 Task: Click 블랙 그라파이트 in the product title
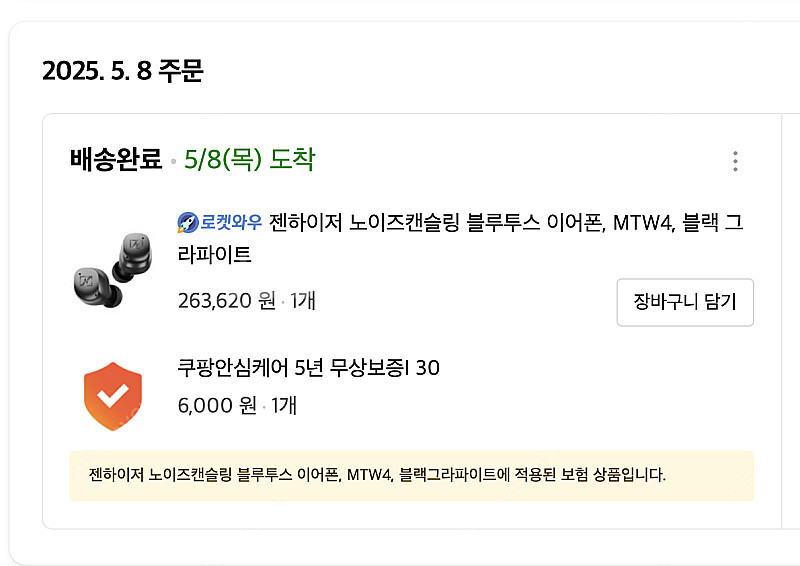714,223
